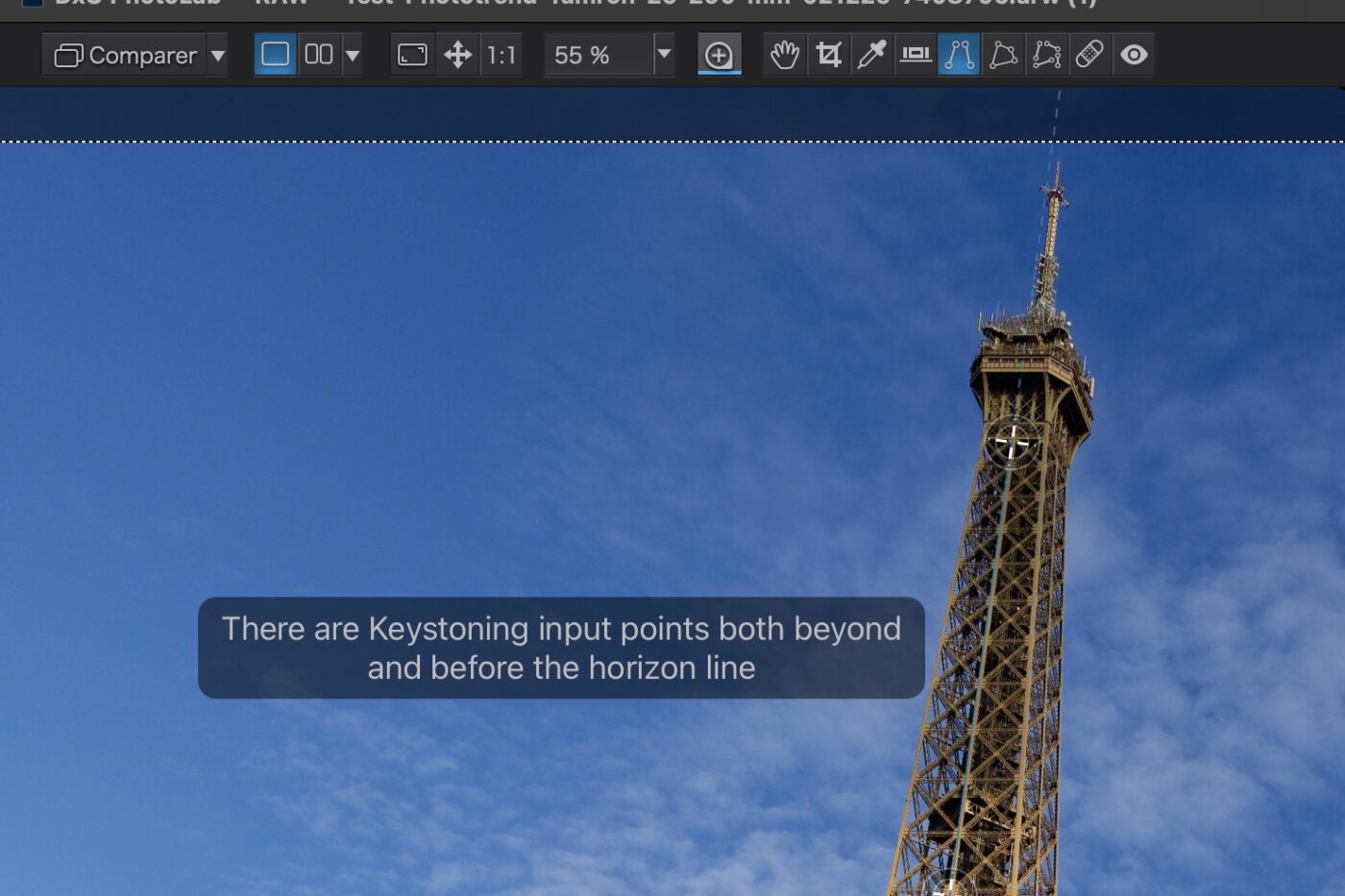The width and height of the screenshot is (1345, 896).
Task: Expand the view mode dropdown arrow
Action: (353, 56)
